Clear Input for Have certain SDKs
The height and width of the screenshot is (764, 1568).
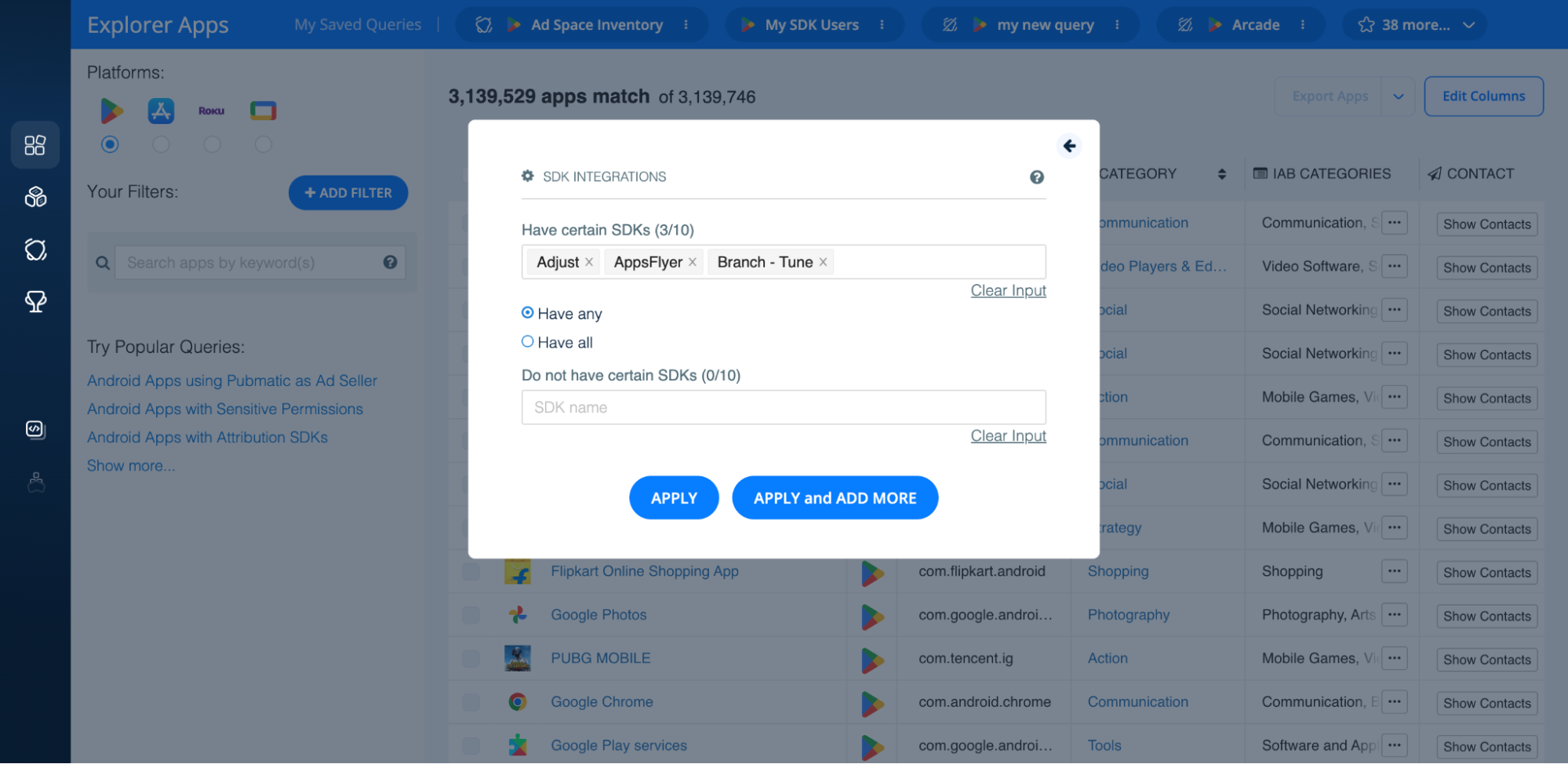pos(1008,291)
